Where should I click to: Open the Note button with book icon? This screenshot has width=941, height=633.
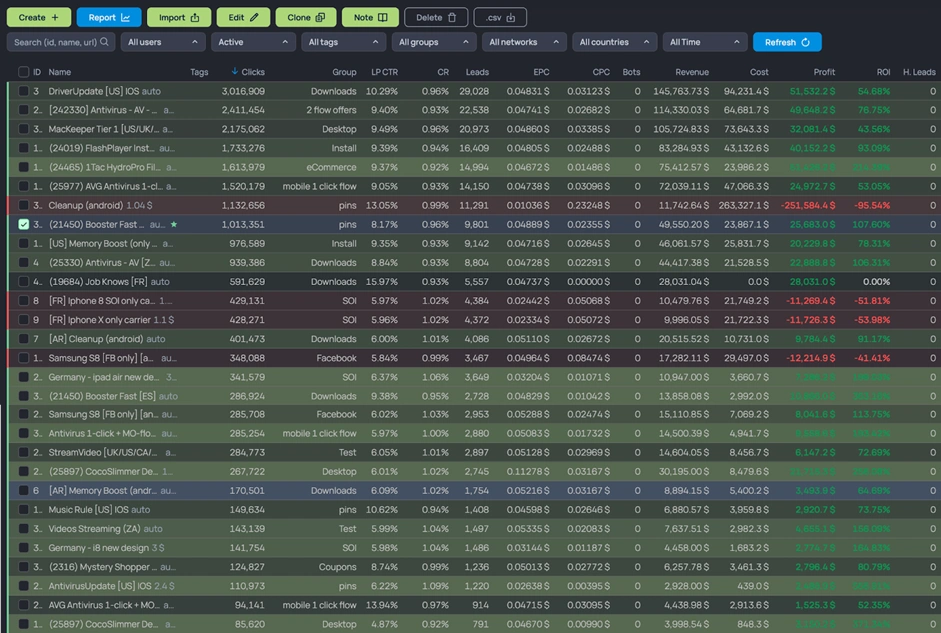click(370, 17)
